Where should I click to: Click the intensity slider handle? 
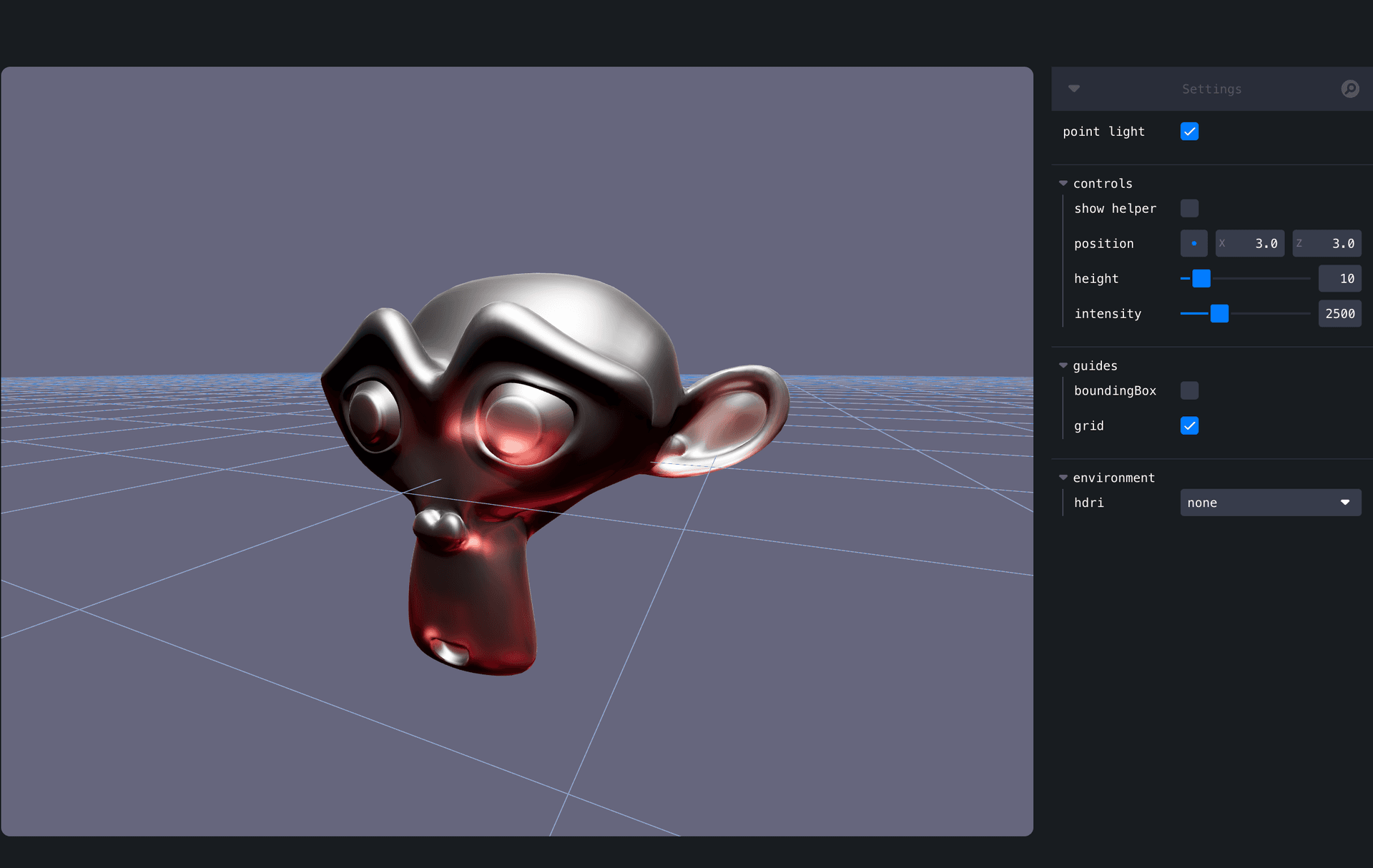point(1219,313)
